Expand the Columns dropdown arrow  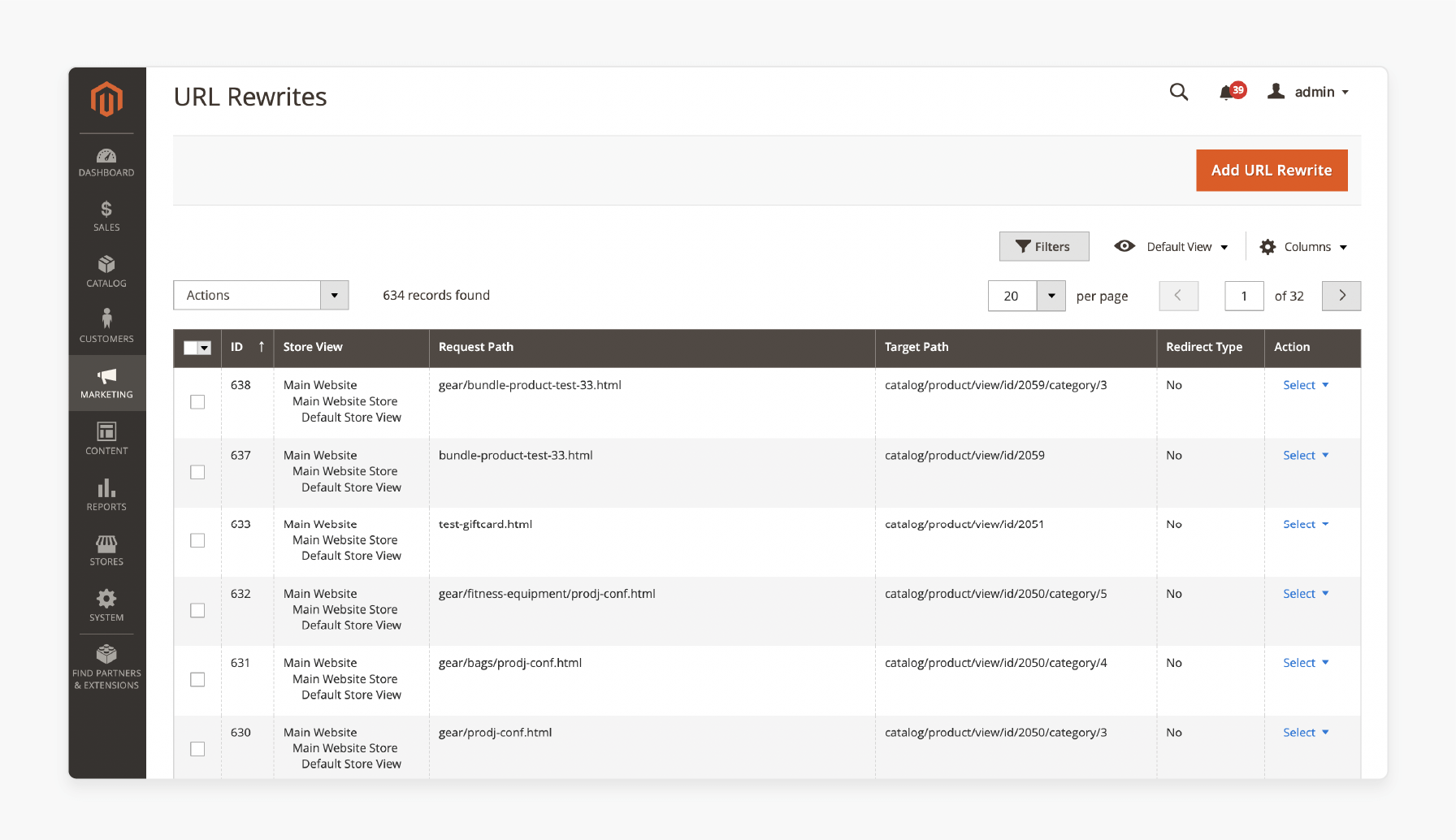[1343, 248]
